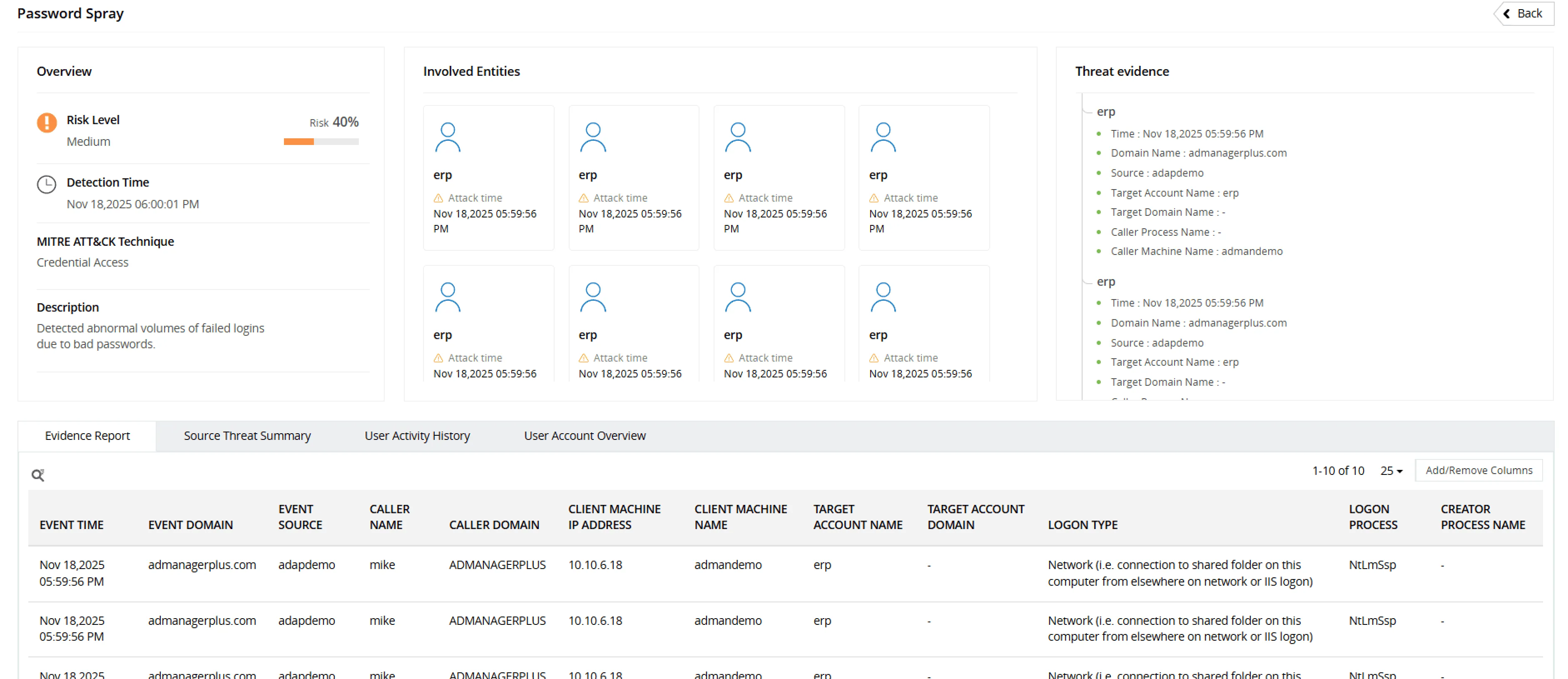This screenshot has width=1568, height=679.
Task: Click the EVENT SOURCE column header
Action: 300,517
